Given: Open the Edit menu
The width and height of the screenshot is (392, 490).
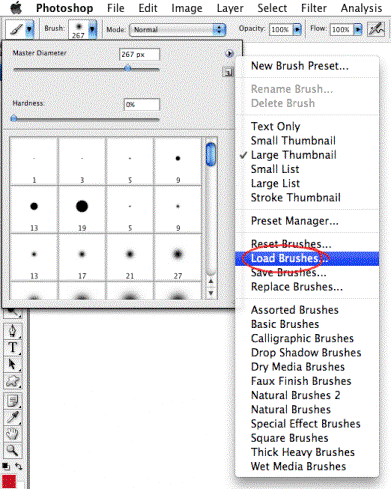Looking at the screenshot, I should coord(148,8).
